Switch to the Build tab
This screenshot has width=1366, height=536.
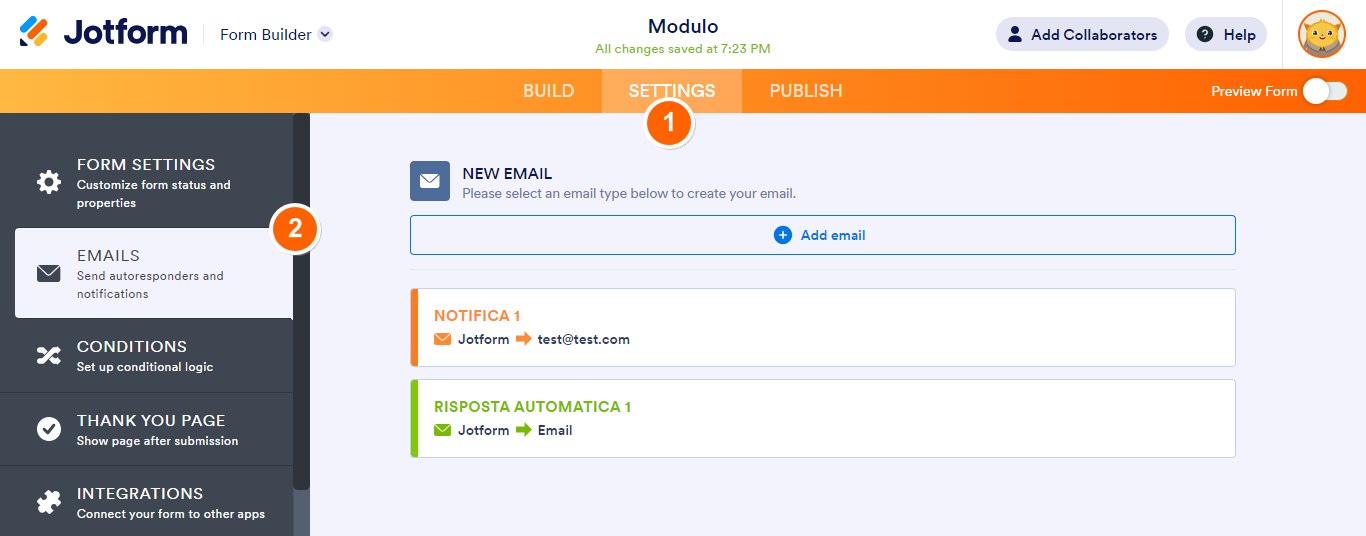coord(548,91)
